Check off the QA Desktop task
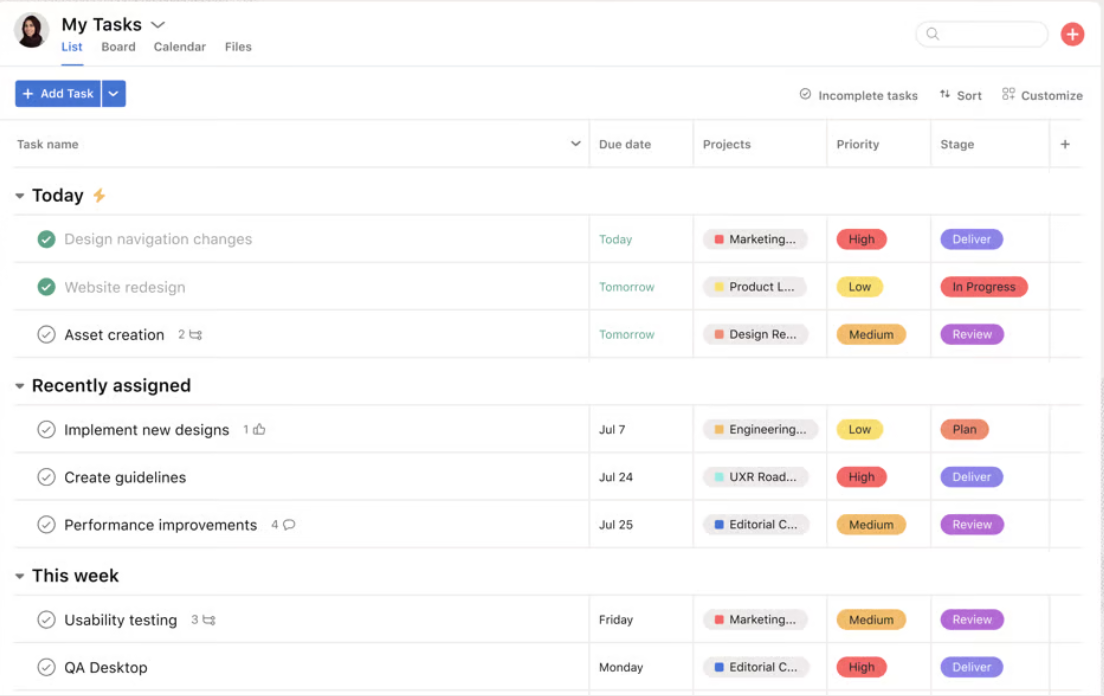 point(46,667)
